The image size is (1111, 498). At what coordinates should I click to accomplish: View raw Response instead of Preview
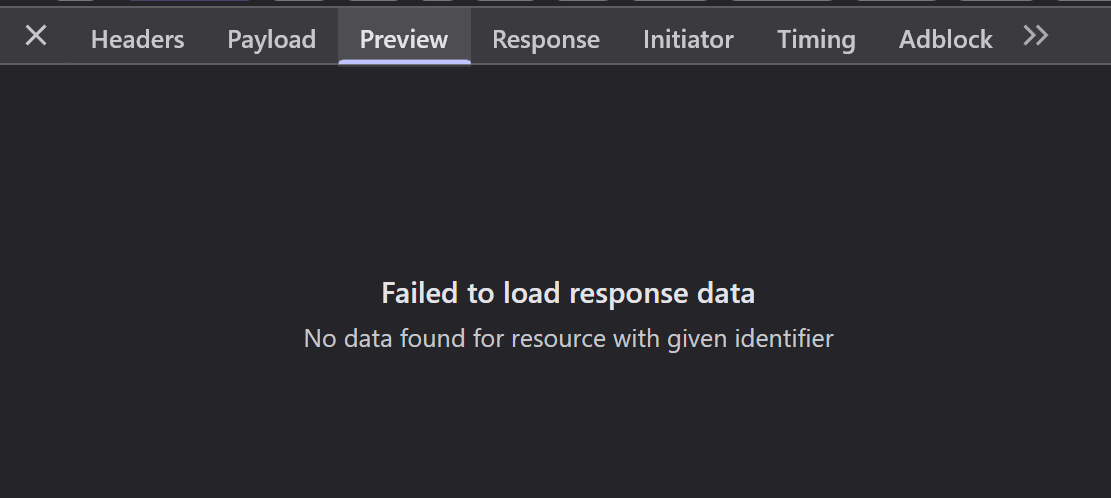pos(546,39)
